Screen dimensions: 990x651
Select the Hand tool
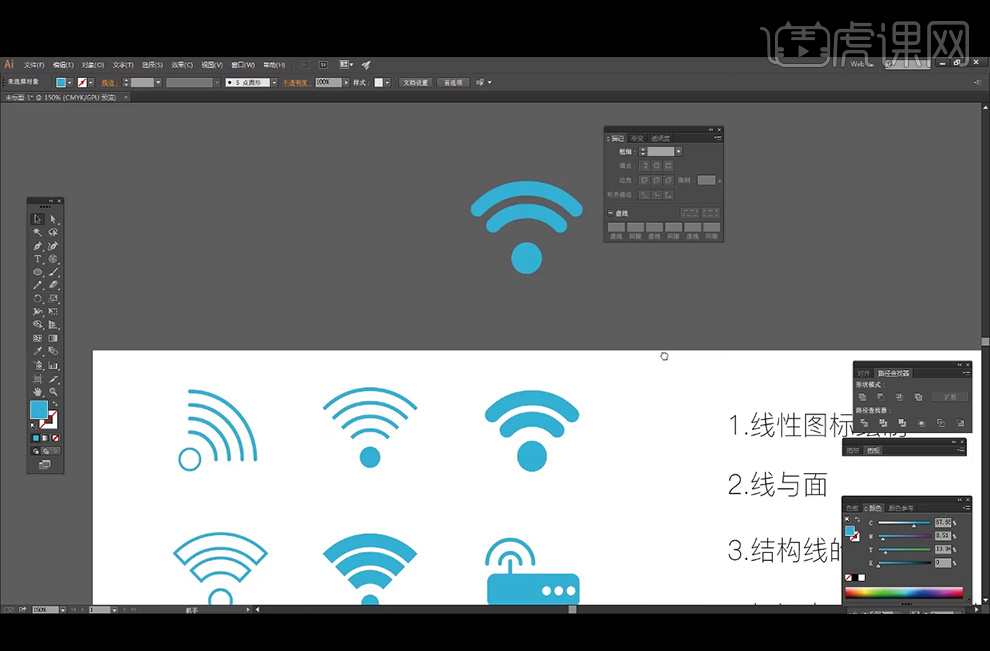(x=38, y=392)
